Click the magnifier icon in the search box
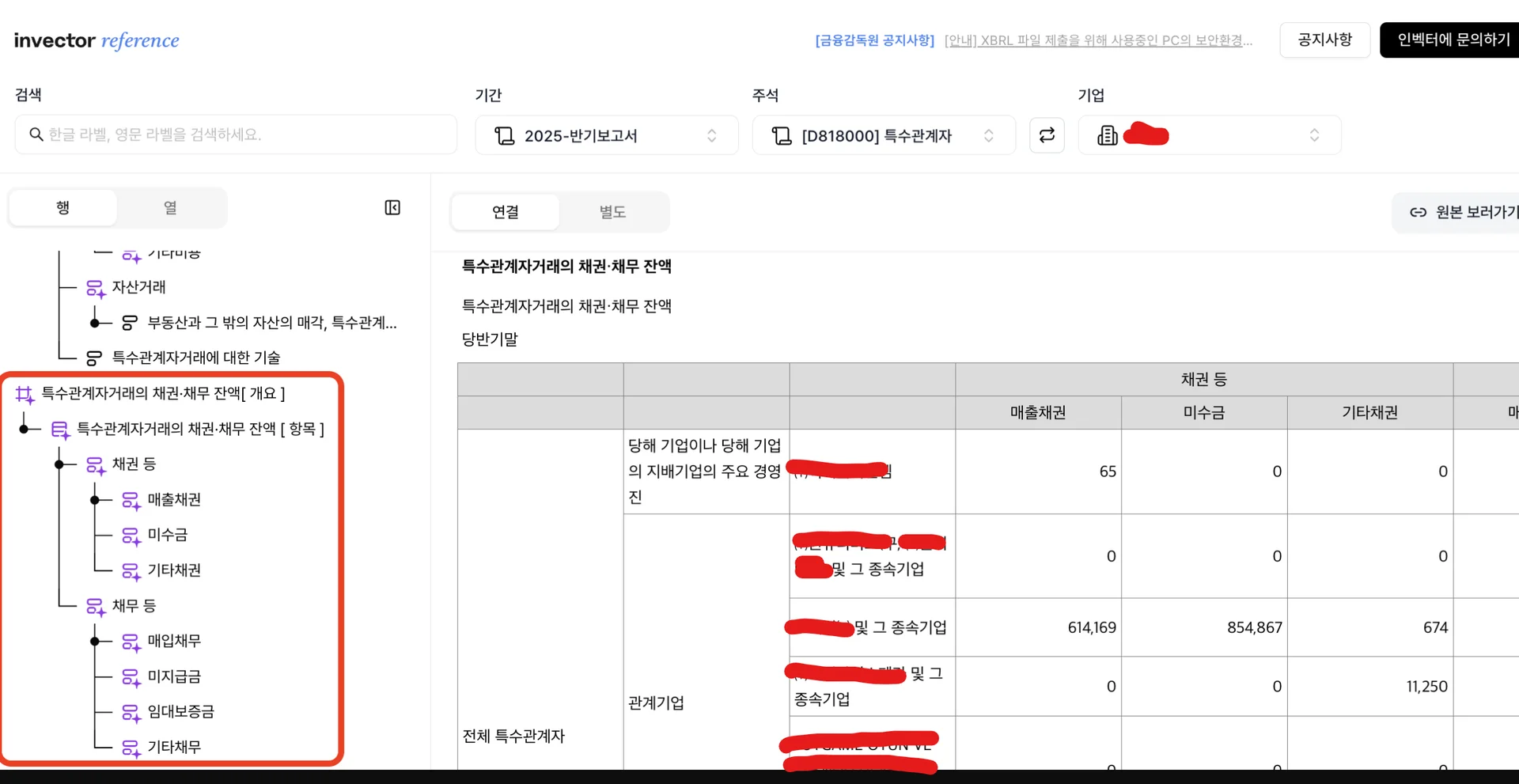Image resolution: width=1519 pixels, height=784 pixels. 36,134
